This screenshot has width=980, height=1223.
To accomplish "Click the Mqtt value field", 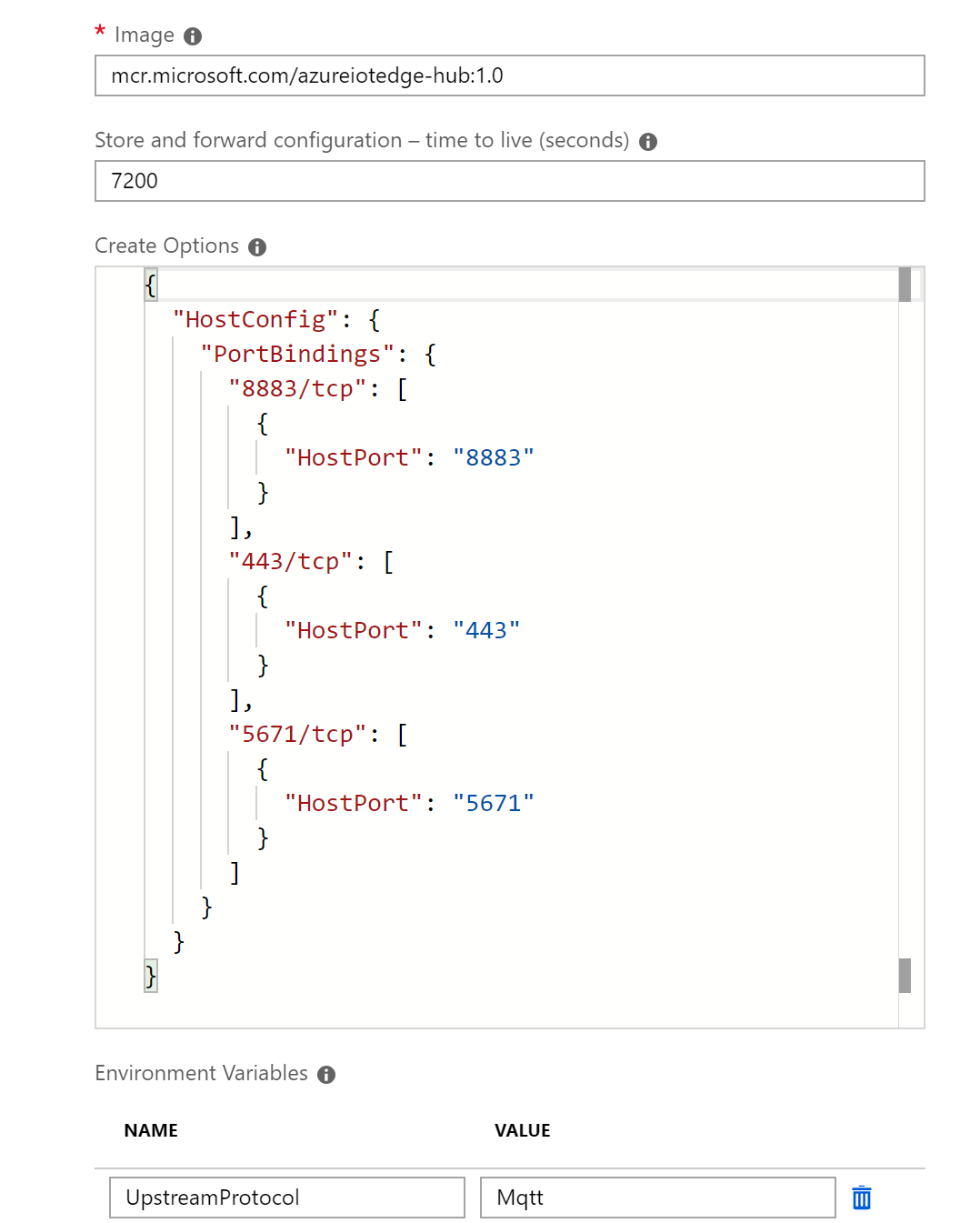I will point(656,1198).
